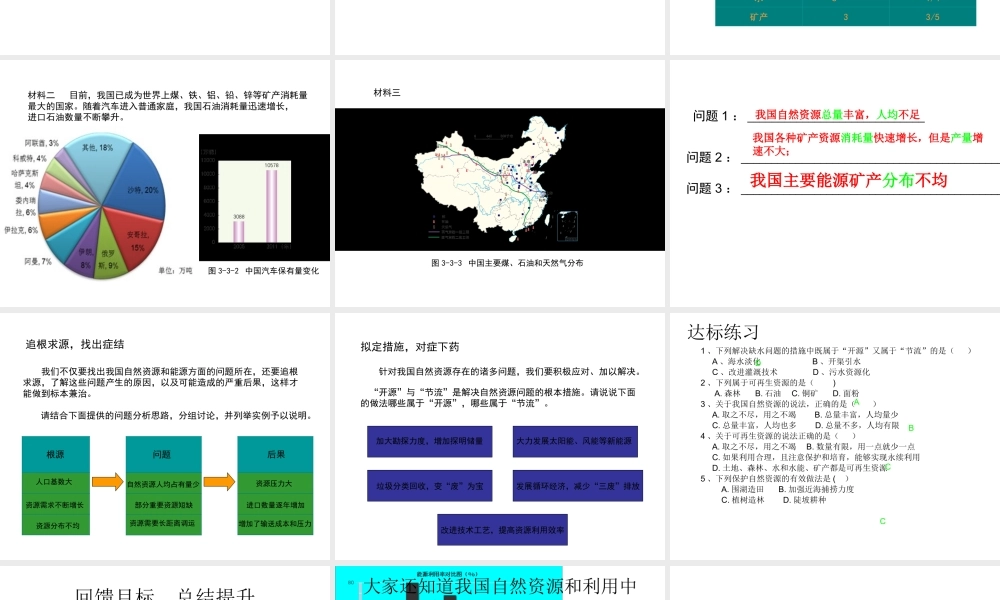
Task: Click the 加大勘探力度，增加探明储量 blue box
Action: tap(429, 441)
